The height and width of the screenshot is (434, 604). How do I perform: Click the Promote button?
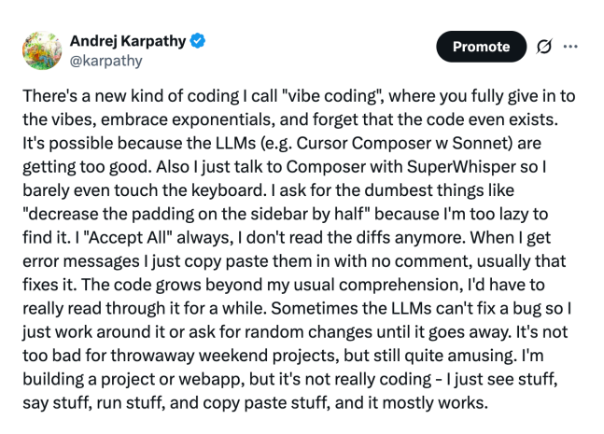481,47
